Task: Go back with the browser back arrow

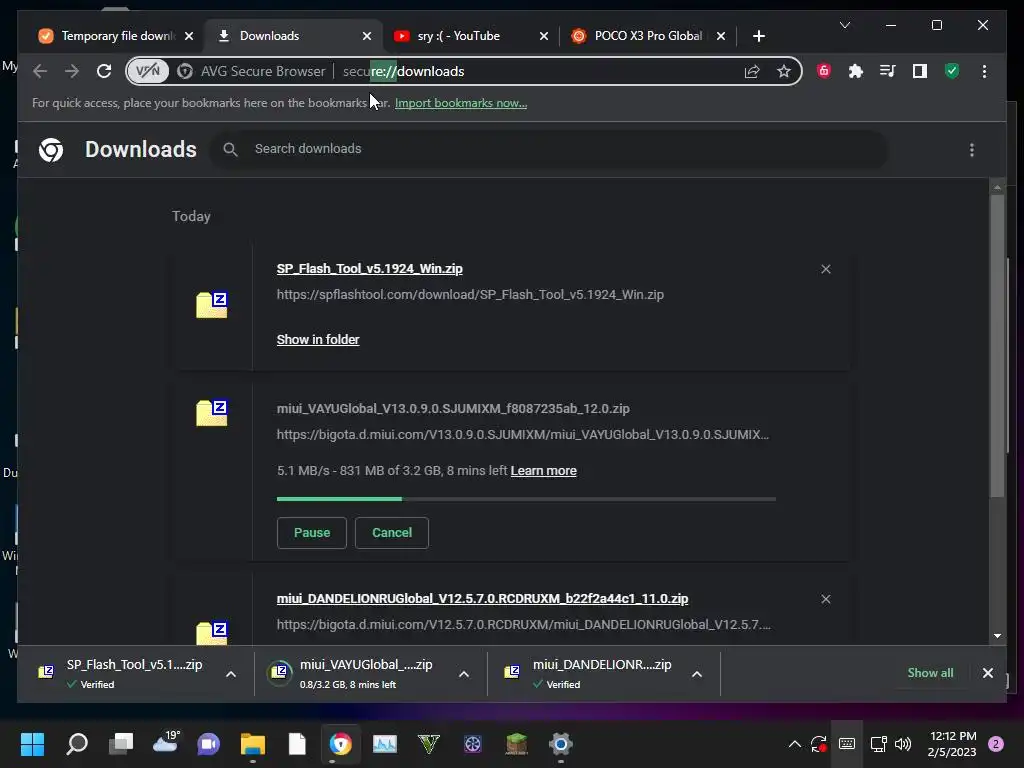Action: [40, 71]
